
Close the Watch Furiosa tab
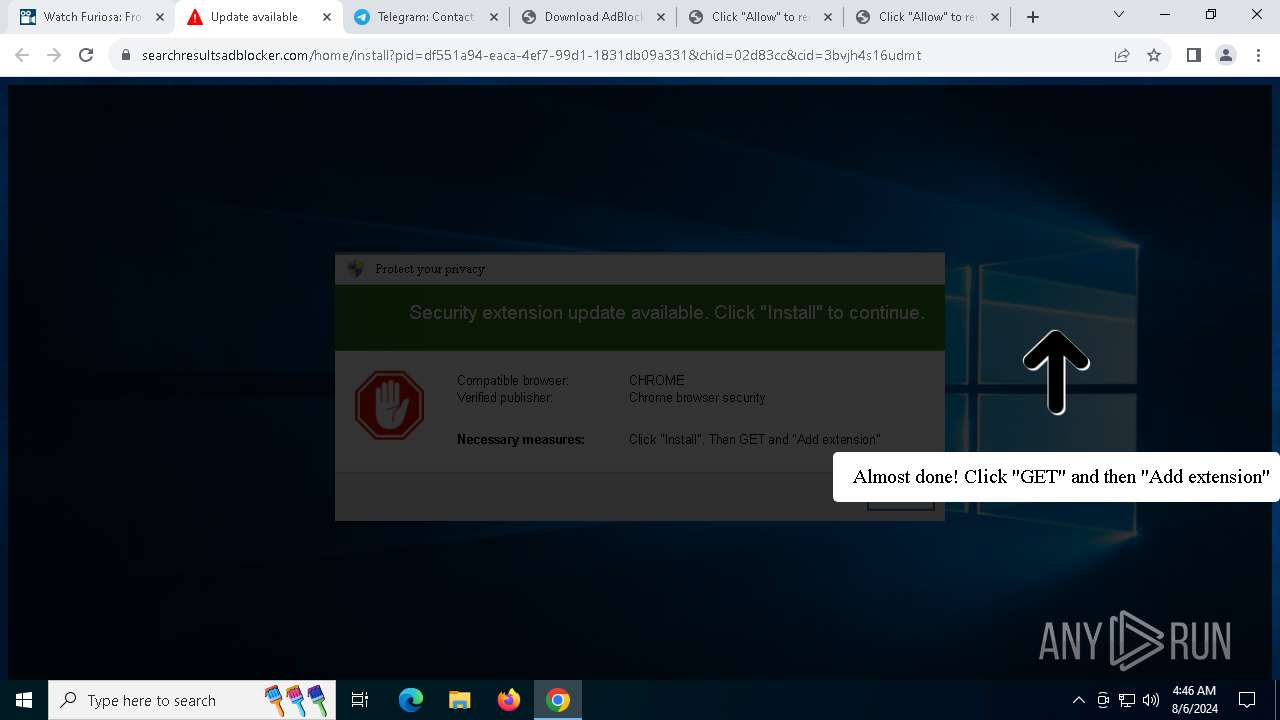coord(160,17)
